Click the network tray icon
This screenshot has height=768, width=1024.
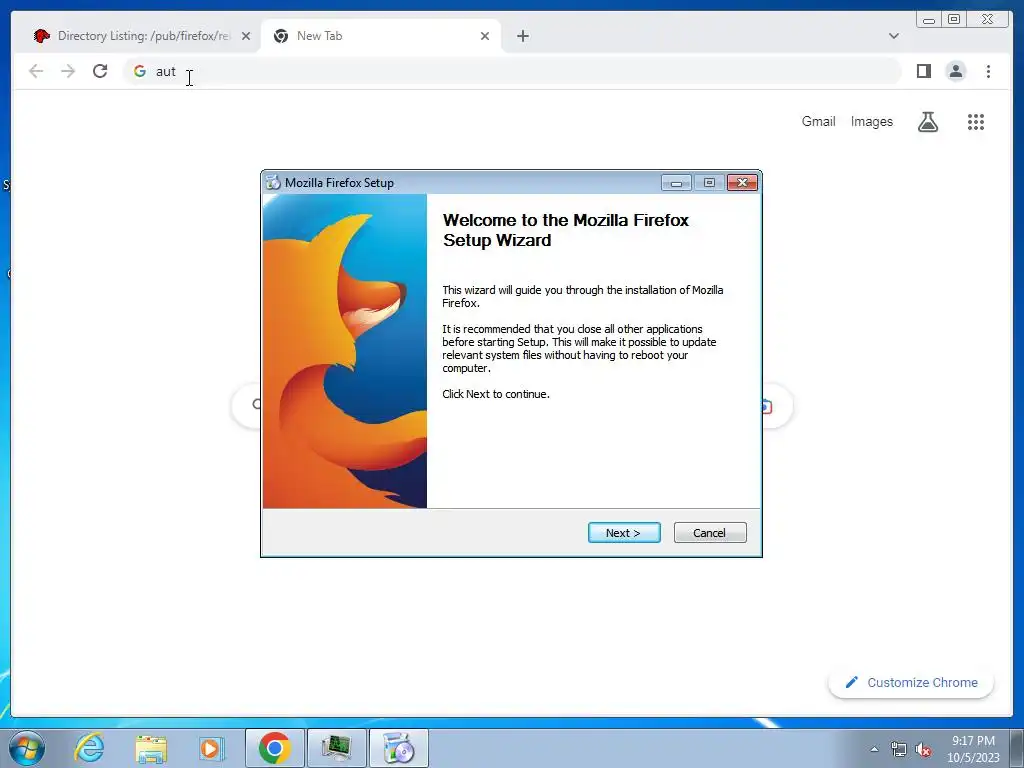click(x=899, y=750)
